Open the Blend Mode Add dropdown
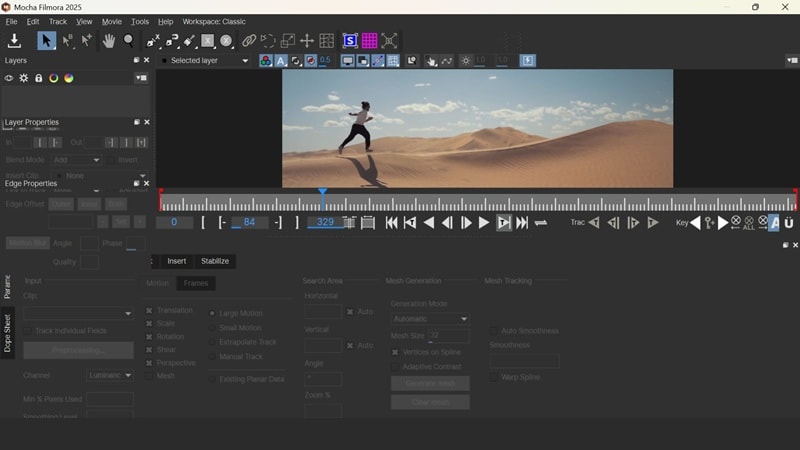This screenshot has width=800, height=450. click(x=76, y=160)
